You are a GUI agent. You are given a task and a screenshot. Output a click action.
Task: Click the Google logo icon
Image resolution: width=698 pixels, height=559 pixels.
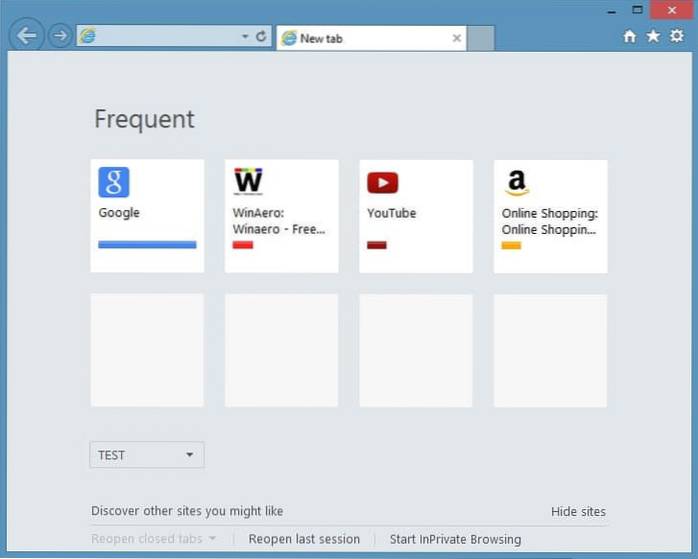click(114, 182)
